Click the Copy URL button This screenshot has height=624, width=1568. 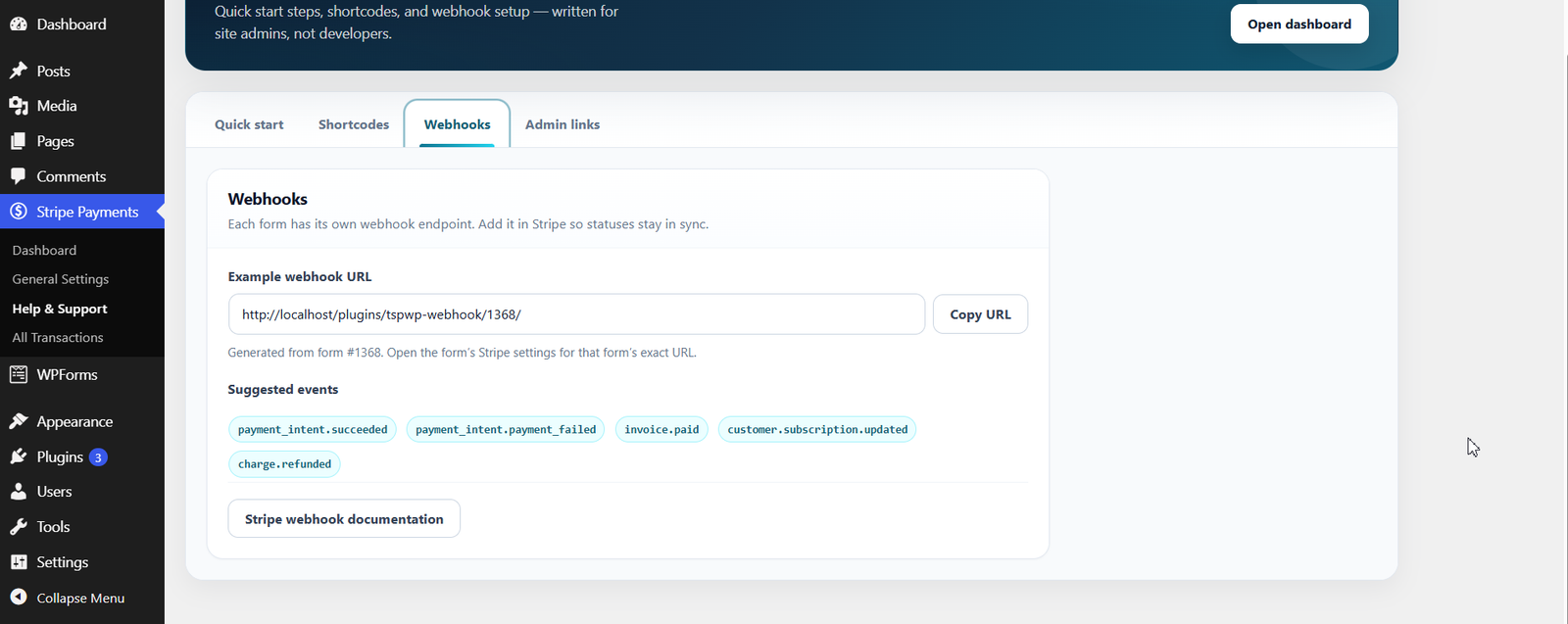pos(980,314)
